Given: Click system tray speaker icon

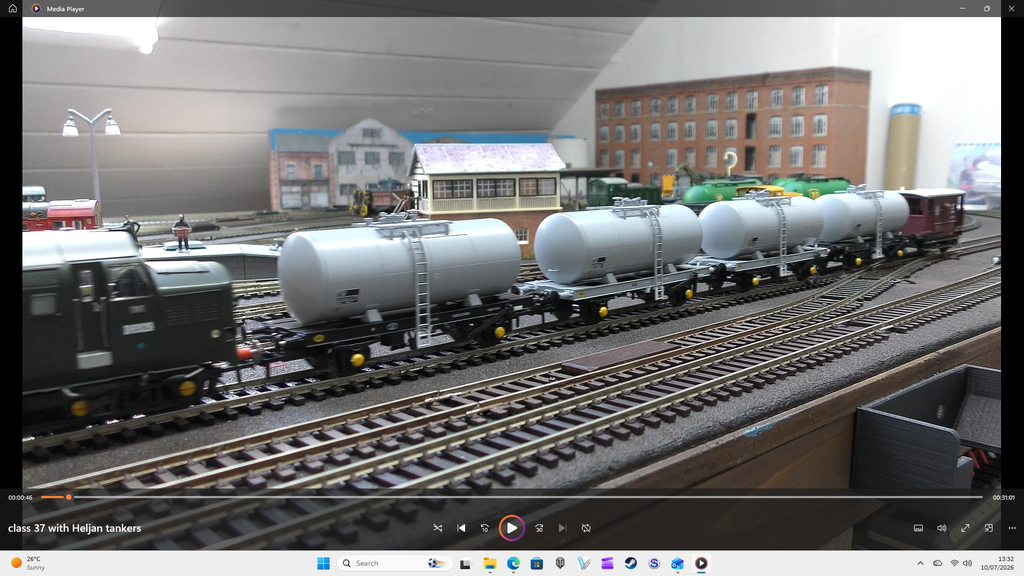Looking at the screenshot, I should [x=967, y=563].
